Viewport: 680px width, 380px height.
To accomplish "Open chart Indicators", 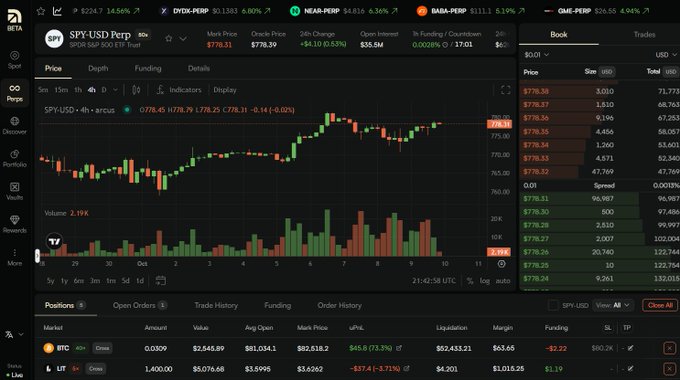I will click(179, 90).
